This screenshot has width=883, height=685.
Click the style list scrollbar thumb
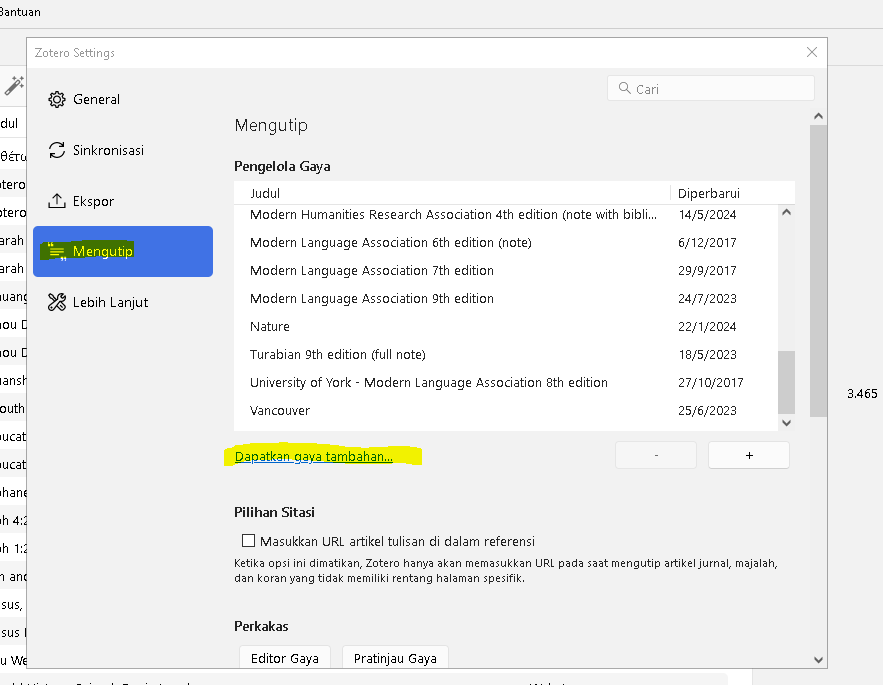pos(787,382)
